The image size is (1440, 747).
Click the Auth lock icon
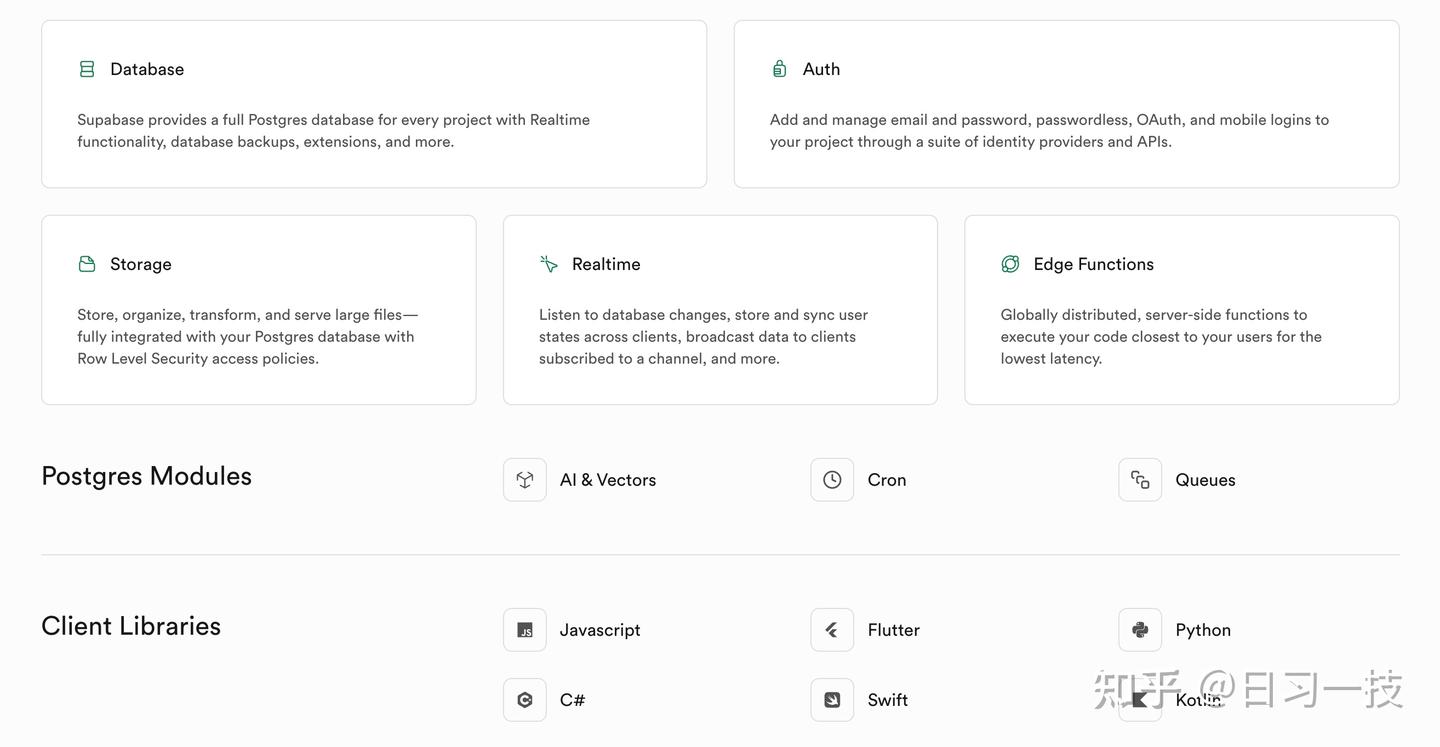(779, 69)
